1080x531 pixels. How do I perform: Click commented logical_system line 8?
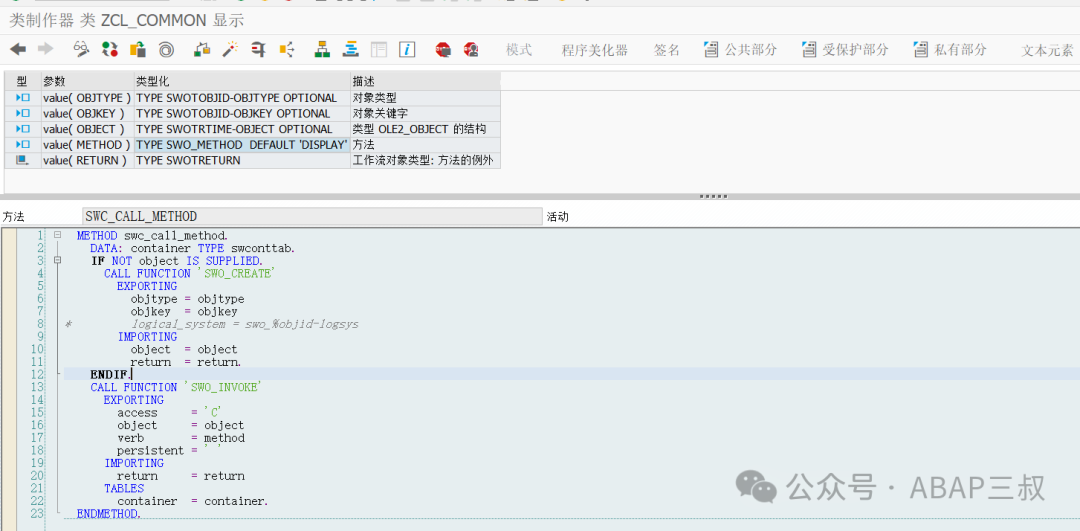[x=245, y=324]
